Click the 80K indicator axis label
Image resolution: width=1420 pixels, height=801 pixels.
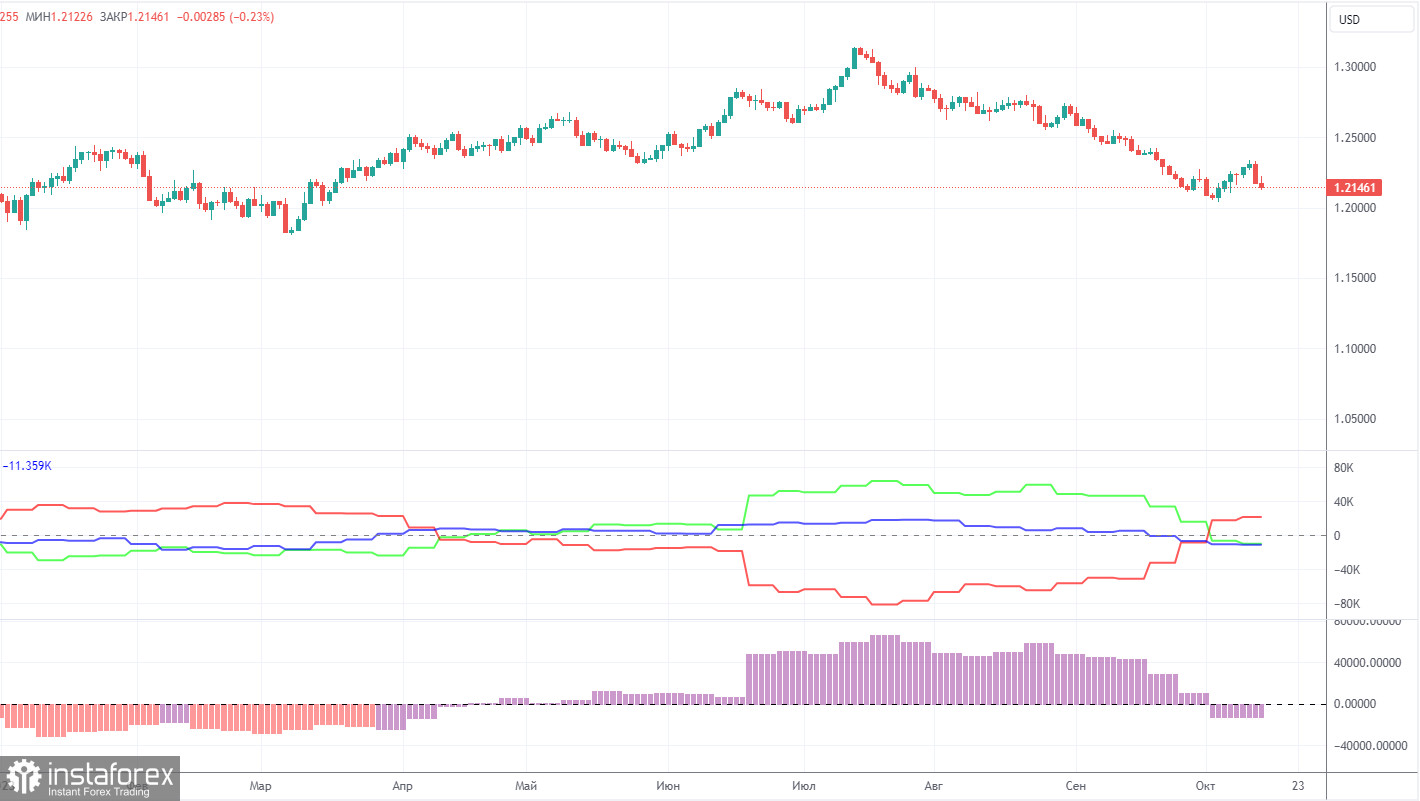(x=1343, y=468)
